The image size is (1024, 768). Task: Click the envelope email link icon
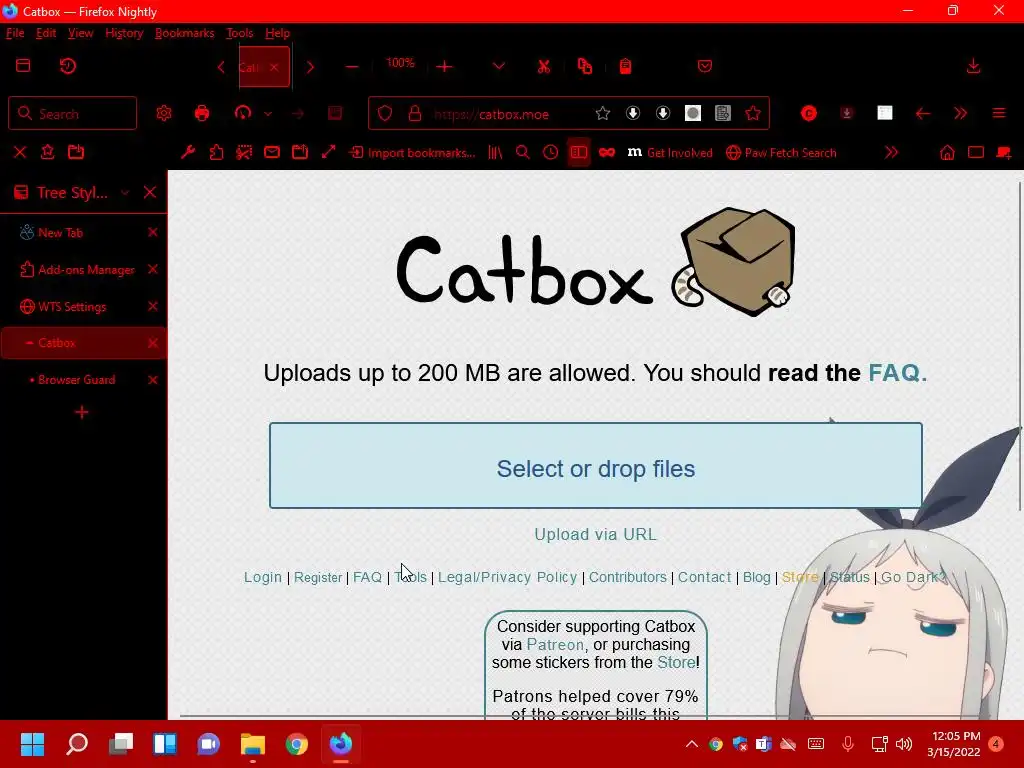[272, 153]
